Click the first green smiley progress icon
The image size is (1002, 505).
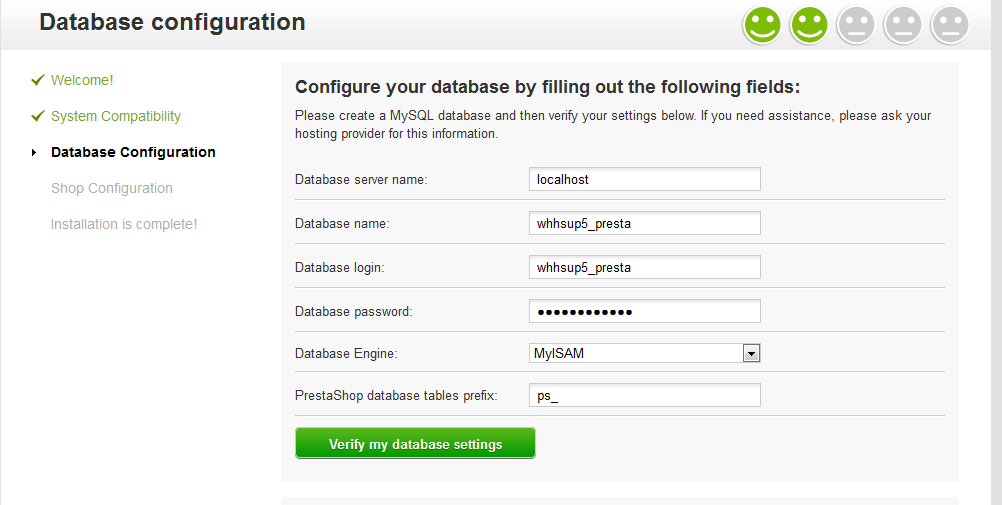pos(762,24)
